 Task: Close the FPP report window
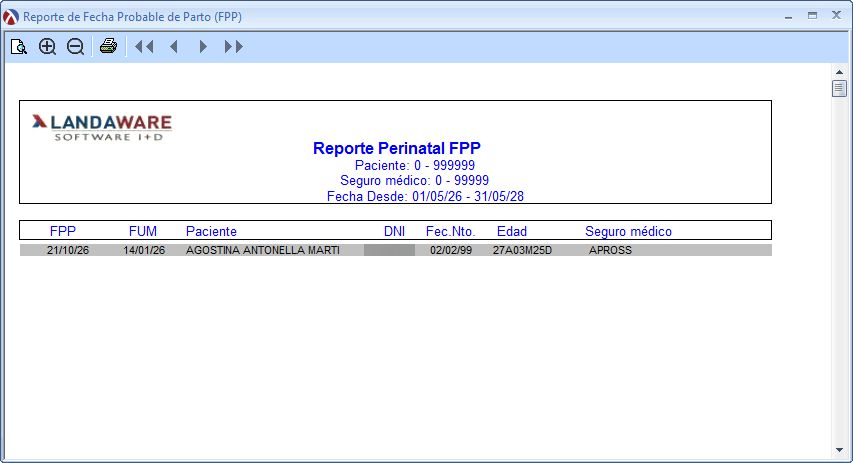tap(837, 15)
